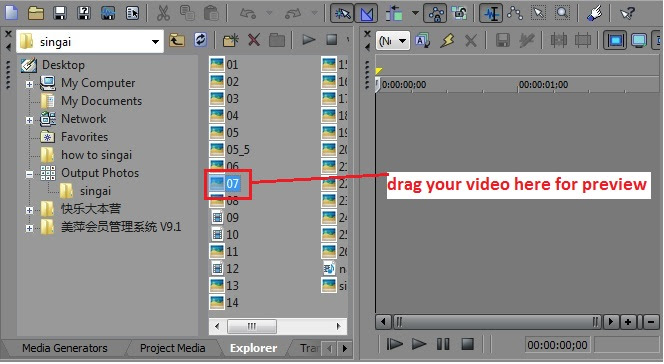Toggle the Auto Ripple button
Screen dimensions: 664x364
(x=394, y=14)
